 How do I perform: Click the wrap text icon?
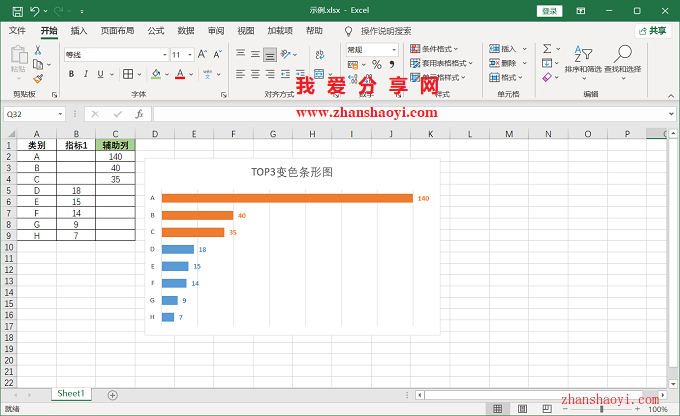pyautogui.click(x=320, y=54)
